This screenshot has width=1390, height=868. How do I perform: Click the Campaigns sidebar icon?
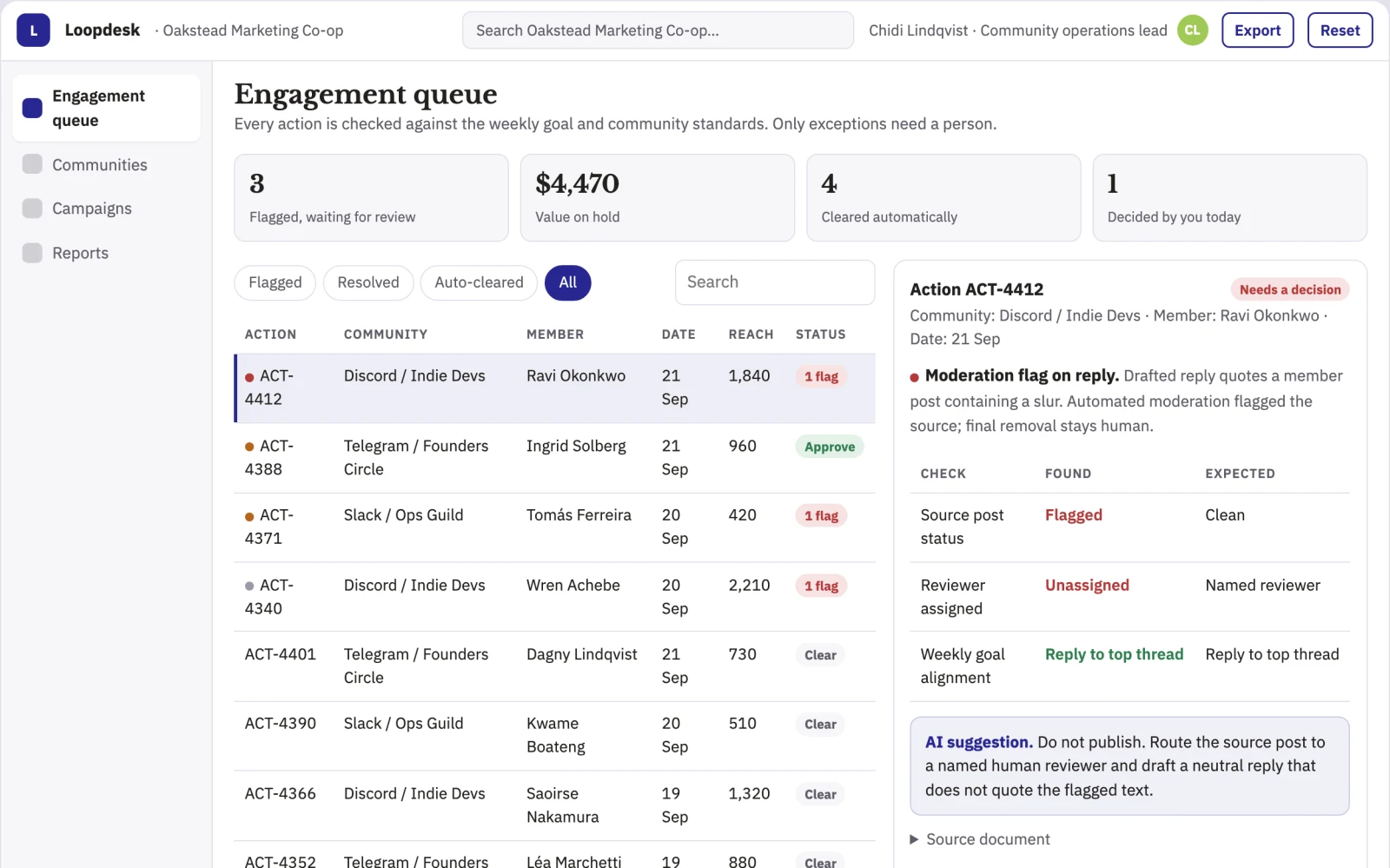[32, 209]
